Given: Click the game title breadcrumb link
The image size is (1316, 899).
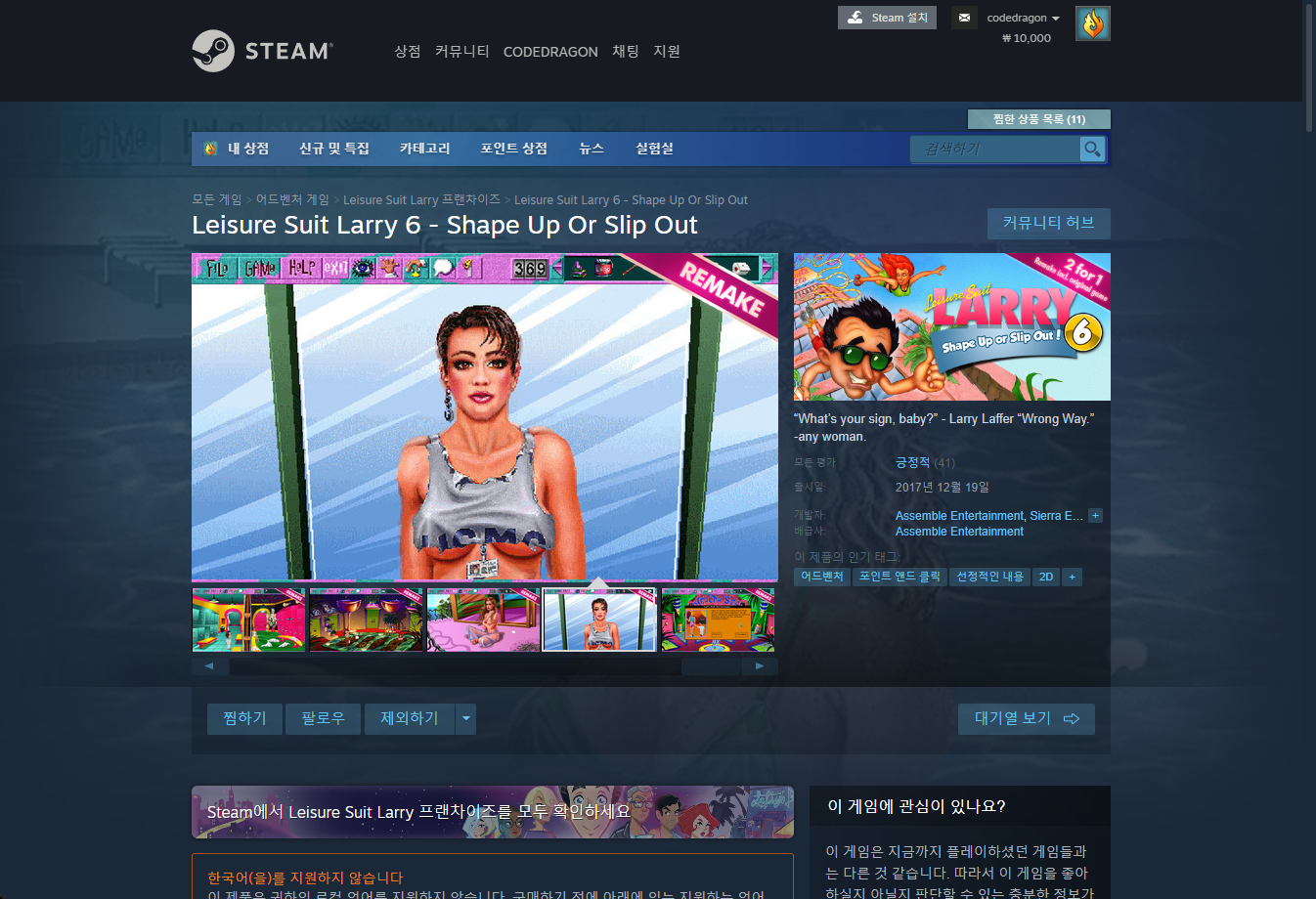Looking at the screenshot, I should [x=631, y=199].
